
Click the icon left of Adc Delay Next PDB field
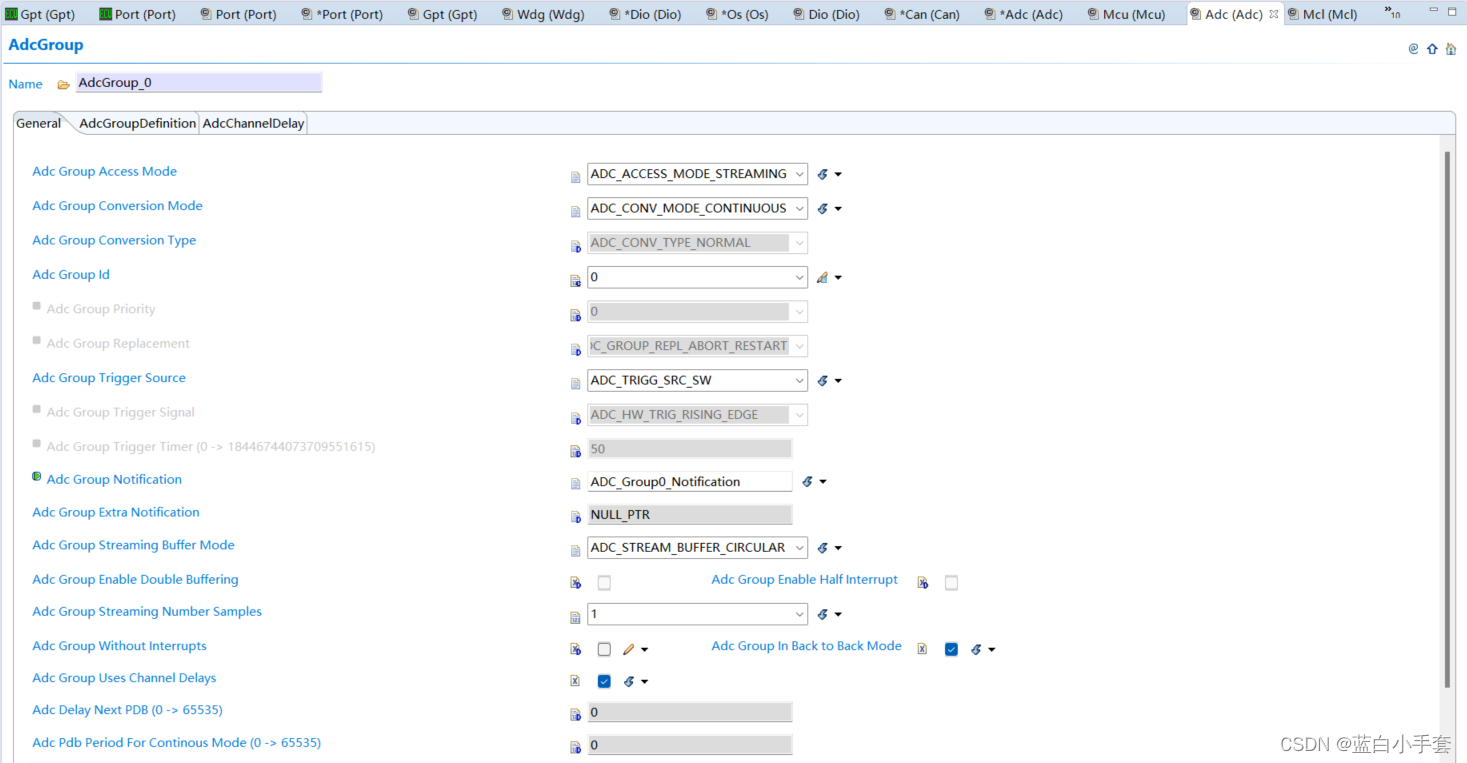point(575,715)
